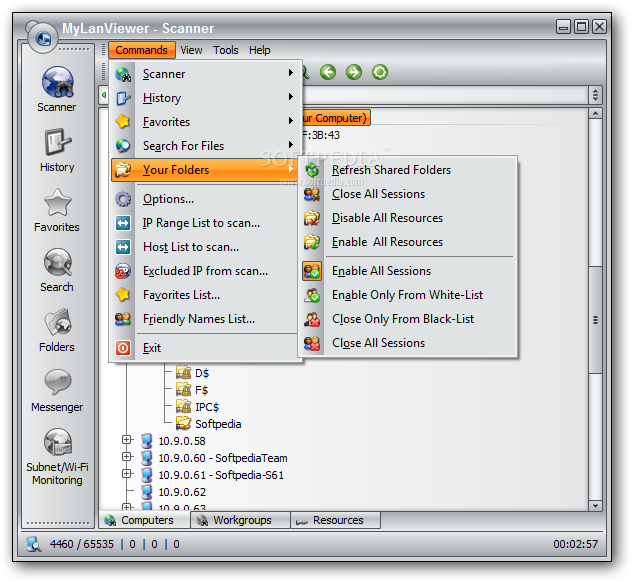632x582 pixels.
Task: Click the green forward arrow toolbar icon
Action: pos(353,73)
